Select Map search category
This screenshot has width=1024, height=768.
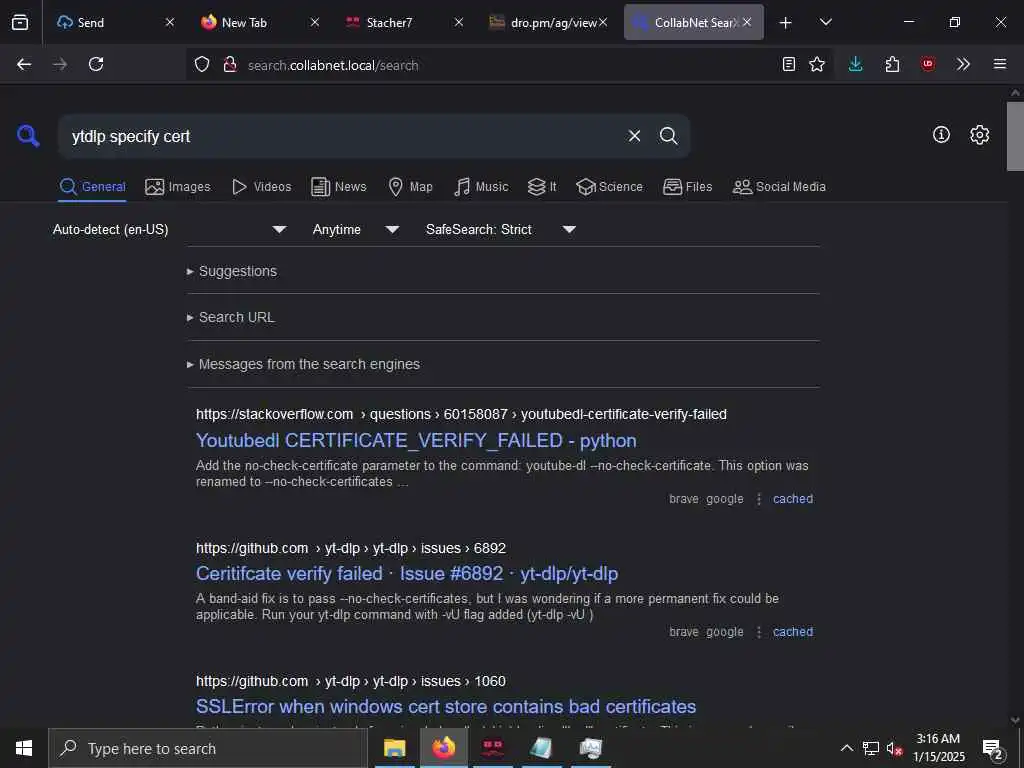[x=410, y=187]
